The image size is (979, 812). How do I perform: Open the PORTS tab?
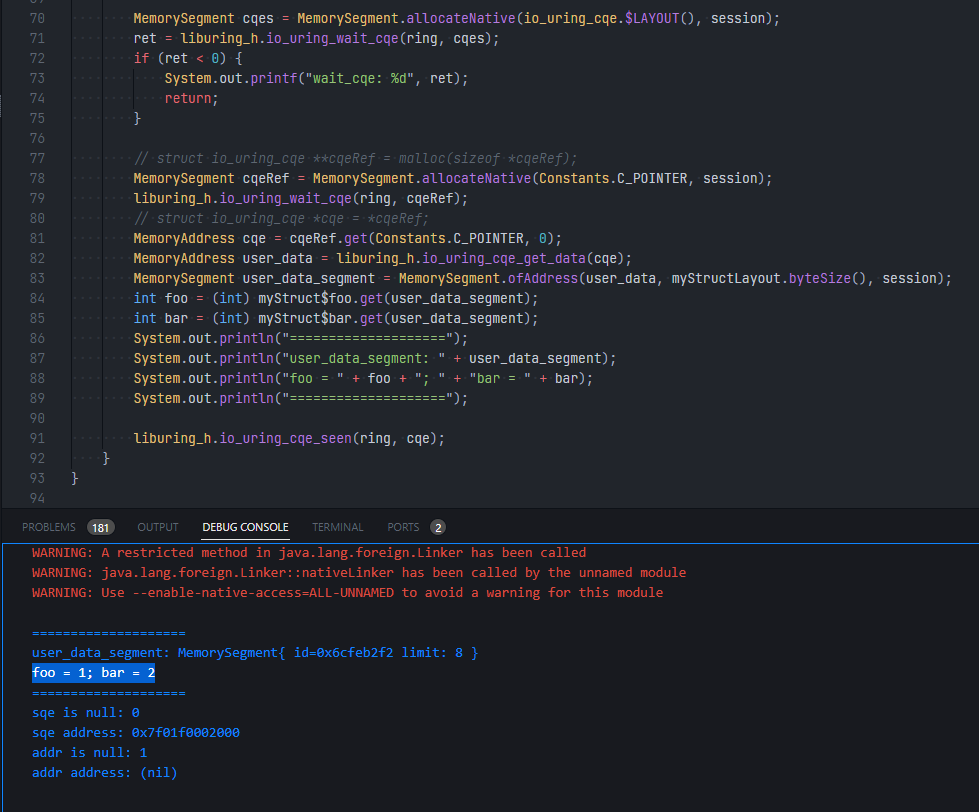403,527
